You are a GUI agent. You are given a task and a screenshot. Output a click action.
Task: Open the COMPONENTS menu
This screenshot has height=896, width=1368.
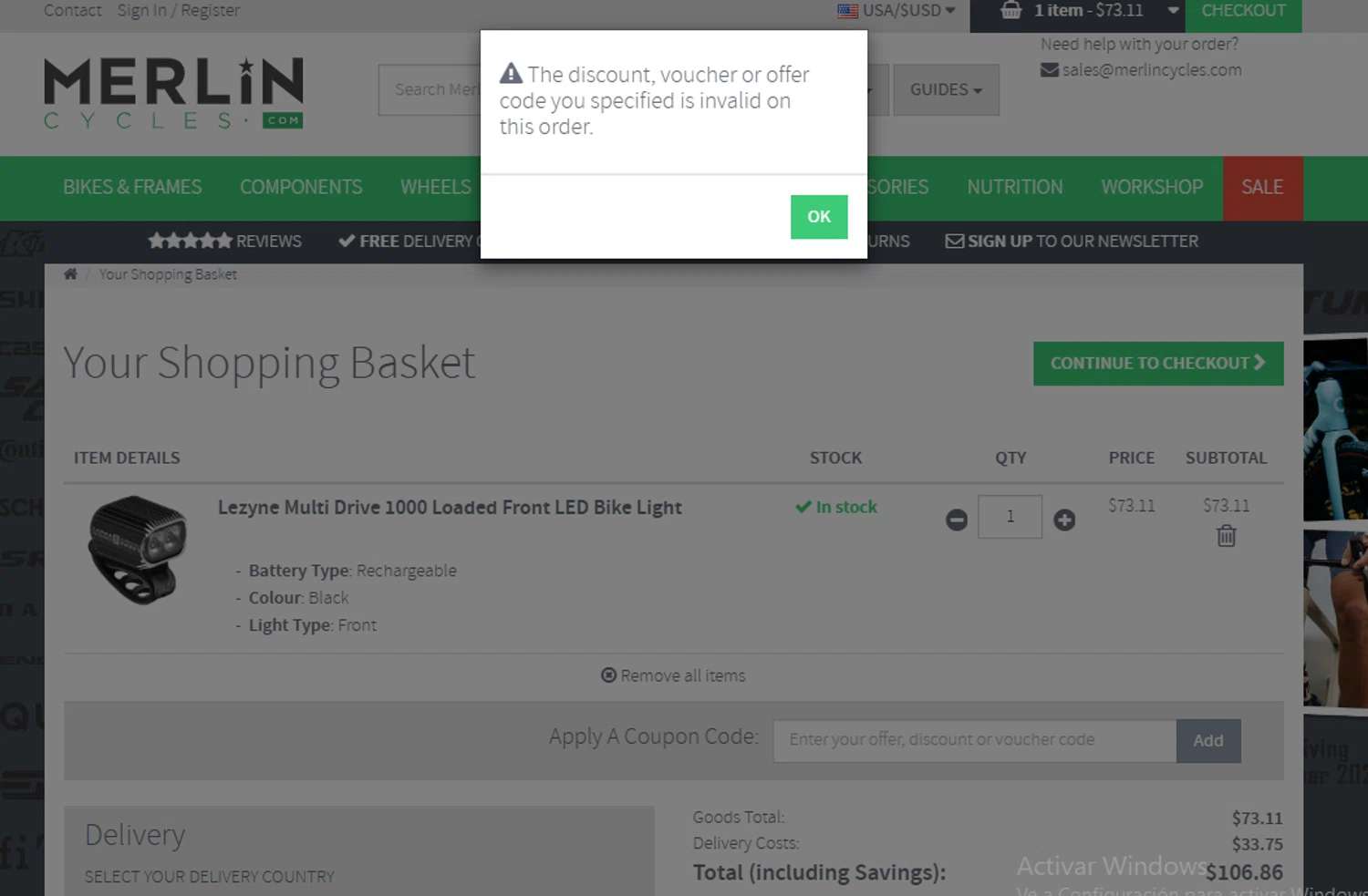(301, 188)
